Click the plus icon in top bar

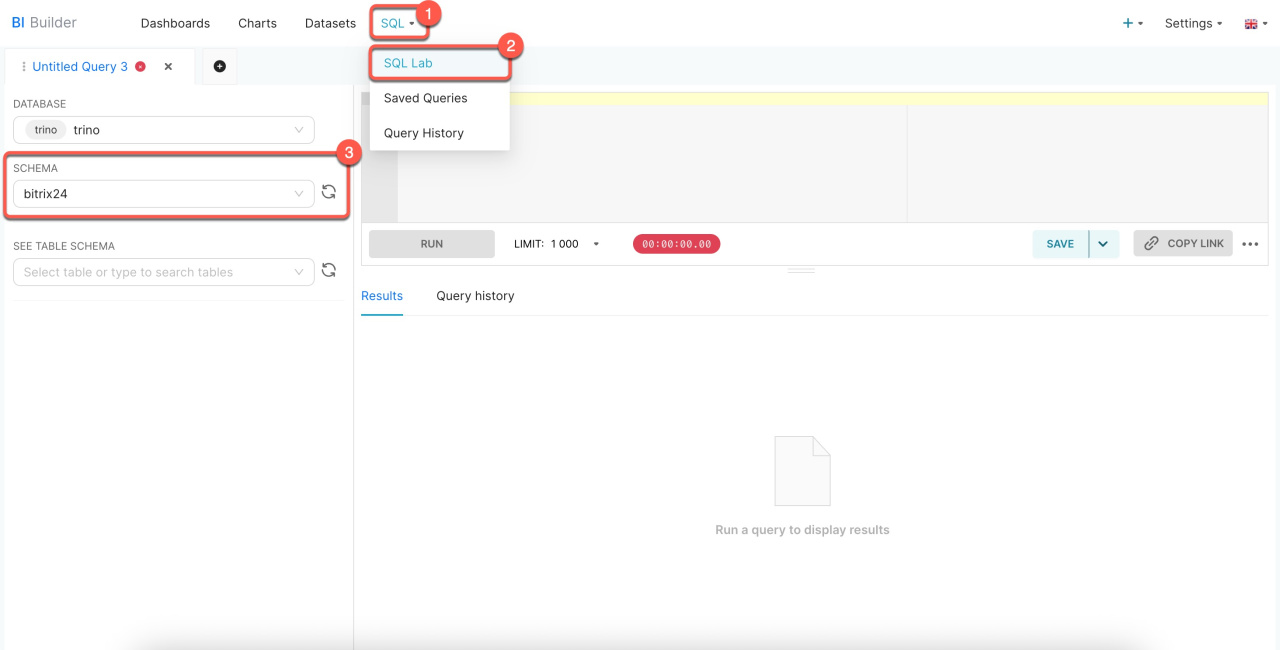(x=1132, y=23)
